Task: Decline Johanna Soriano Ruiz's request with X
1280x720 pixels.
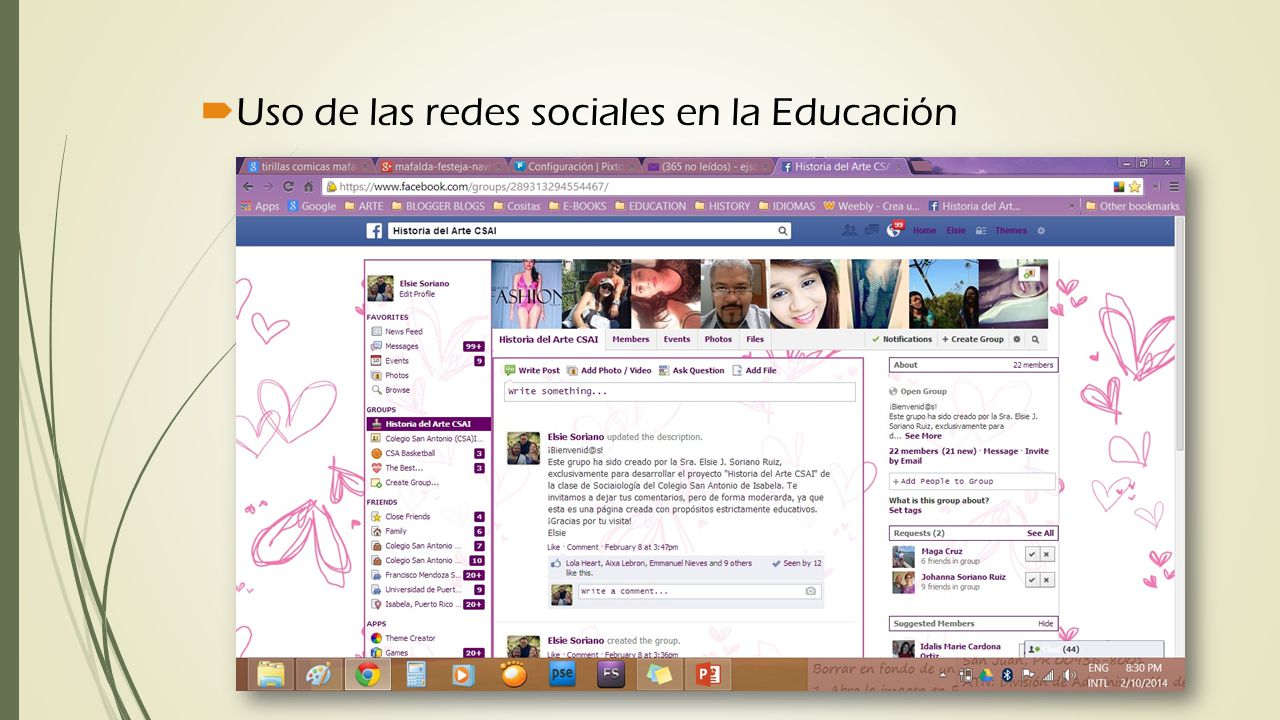Action: [x=1047, y=580]
